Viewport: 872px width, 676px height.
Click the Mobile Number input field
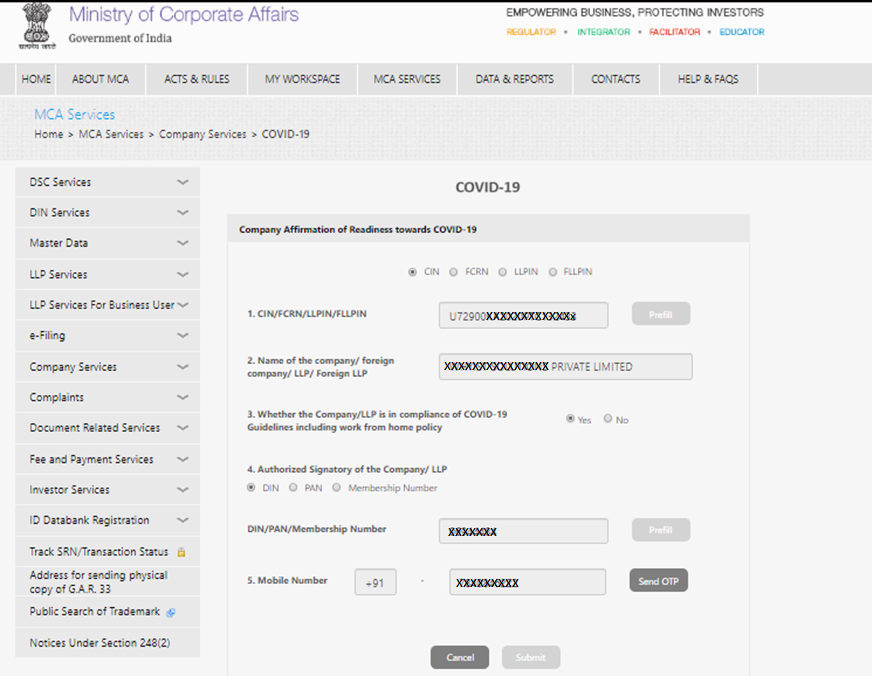pos(527,582)
